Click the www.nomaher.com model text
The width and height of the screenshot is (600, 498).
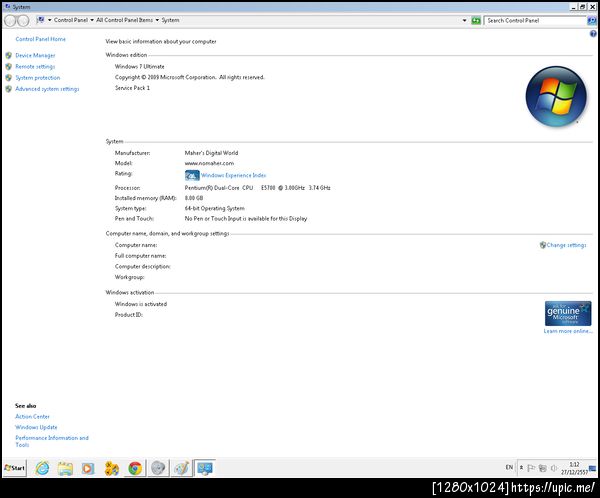(x=209, y=163)
